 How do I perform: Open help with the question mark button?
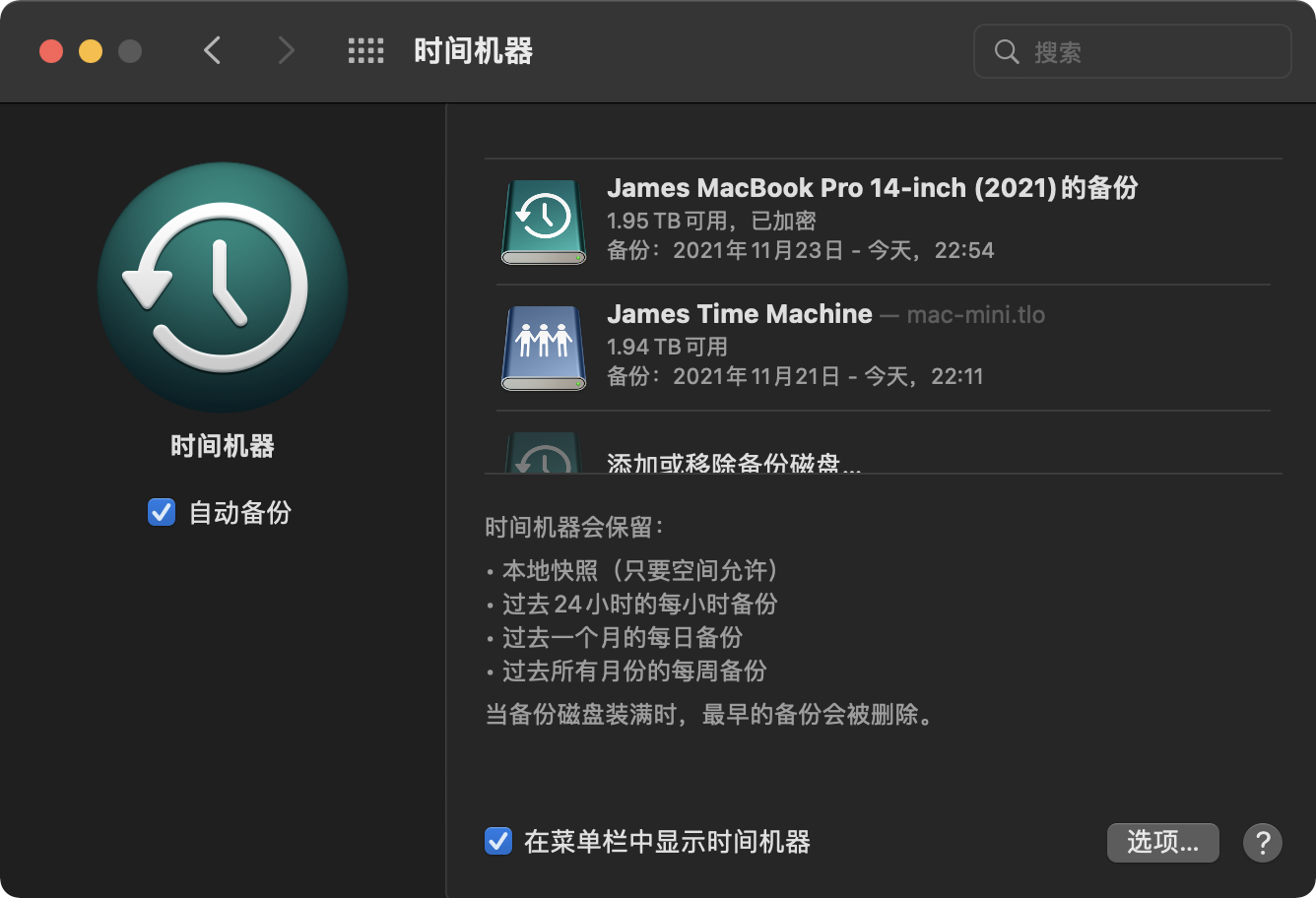[1263, 843]
